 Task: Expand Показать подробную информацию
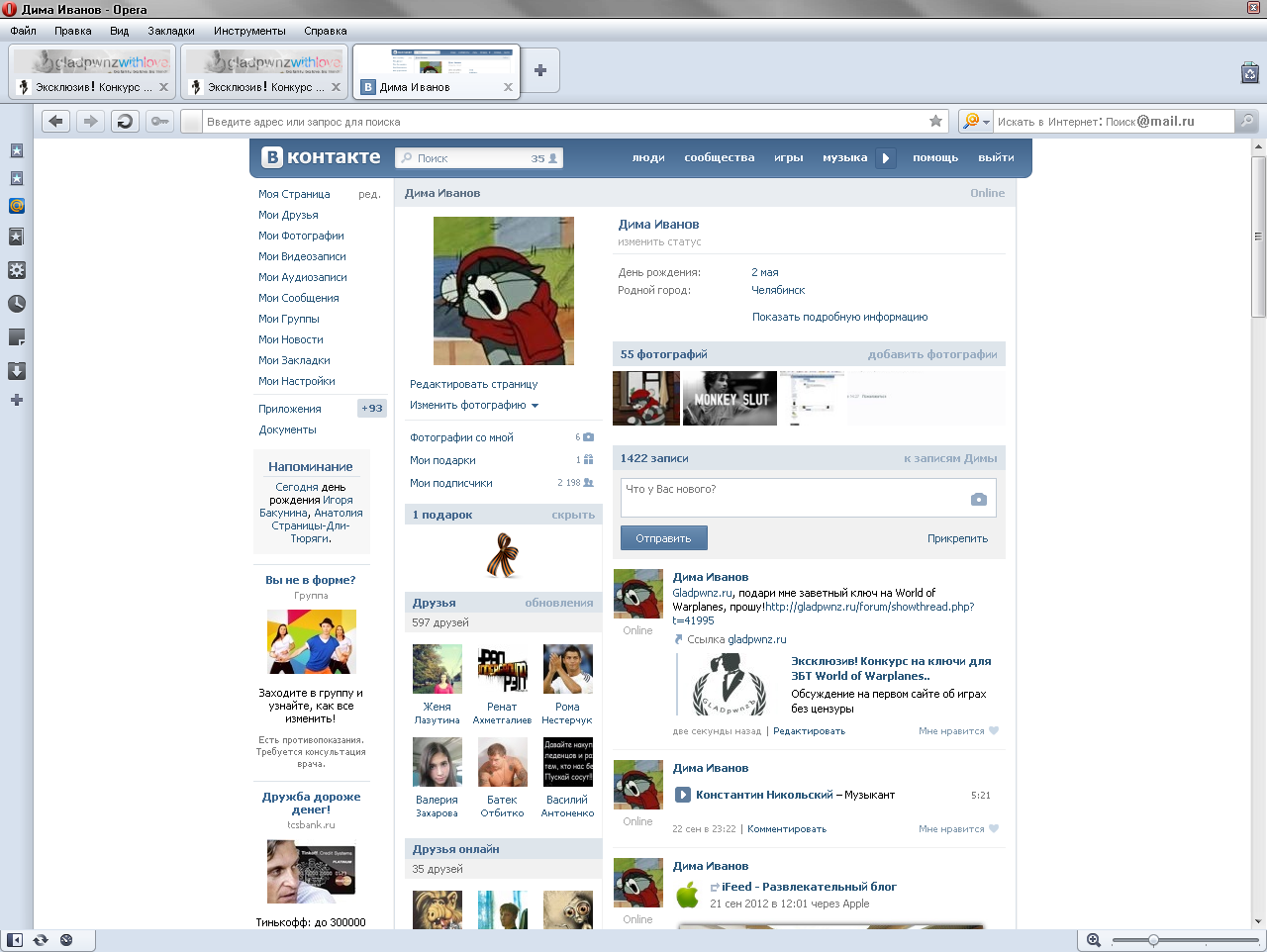(839, 317)
